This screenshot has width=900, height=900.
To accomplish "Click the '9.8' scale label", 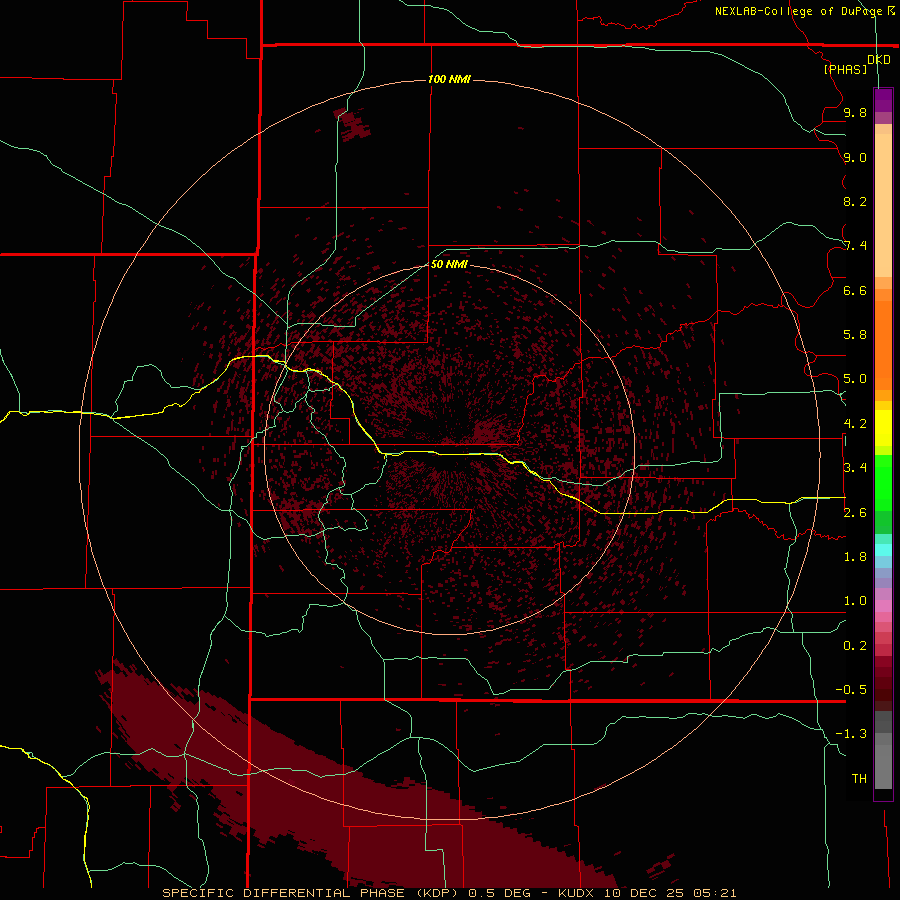I will [855, 112].
